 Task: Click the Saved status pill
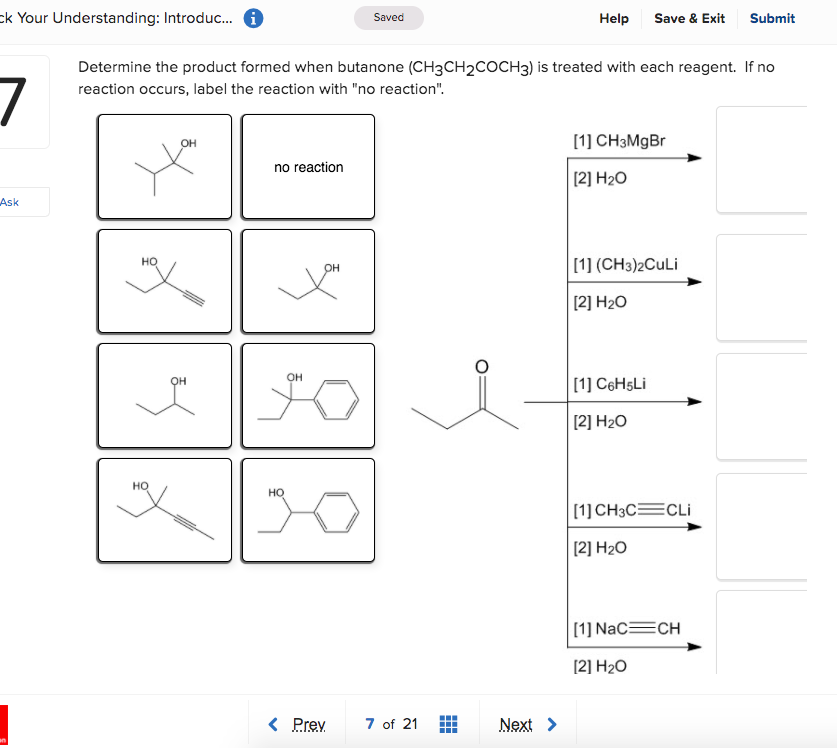[x=388, y=17]
